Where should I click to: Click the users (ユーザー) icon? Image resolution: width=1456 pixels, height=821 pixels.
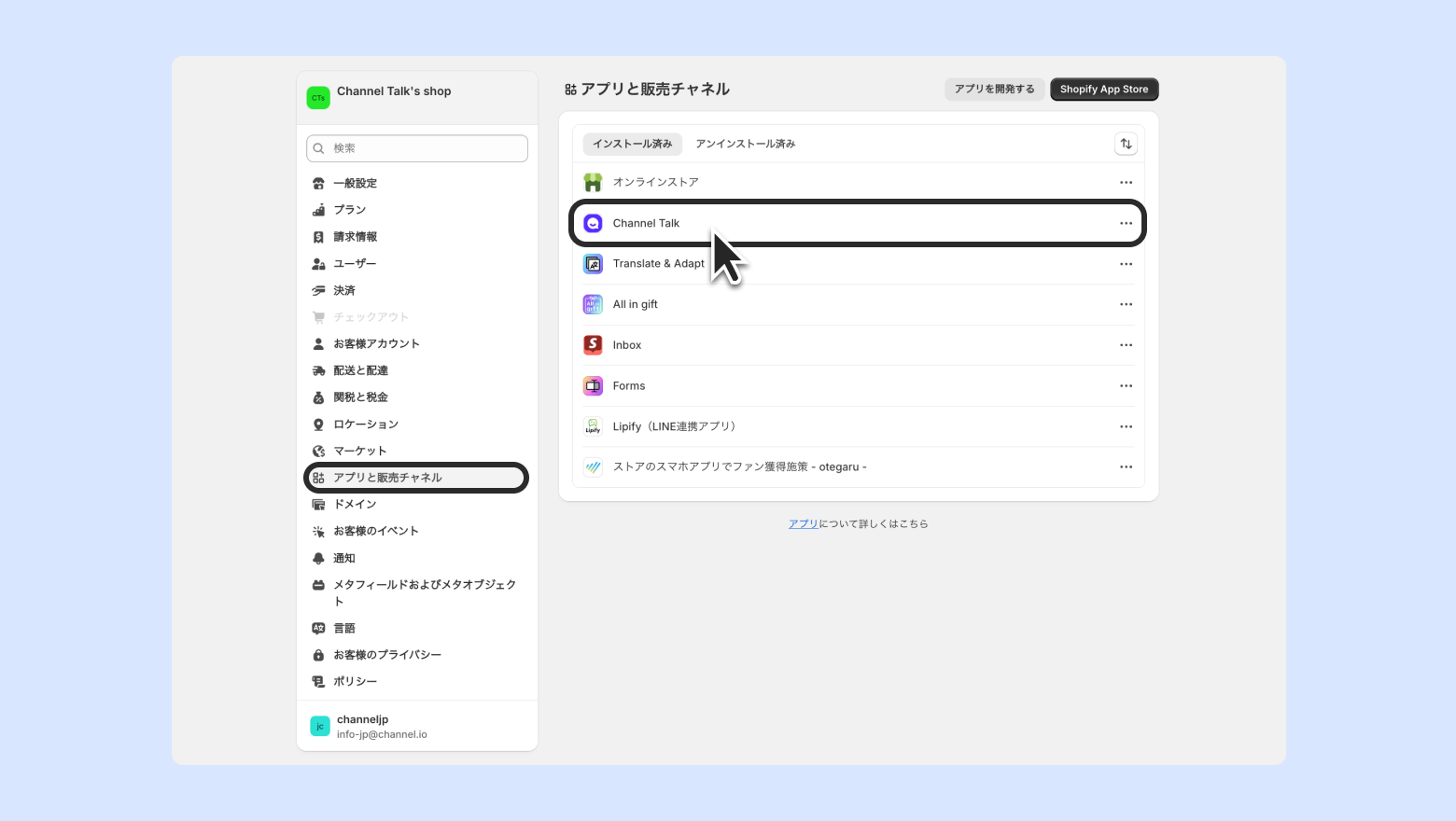point(318,264)
